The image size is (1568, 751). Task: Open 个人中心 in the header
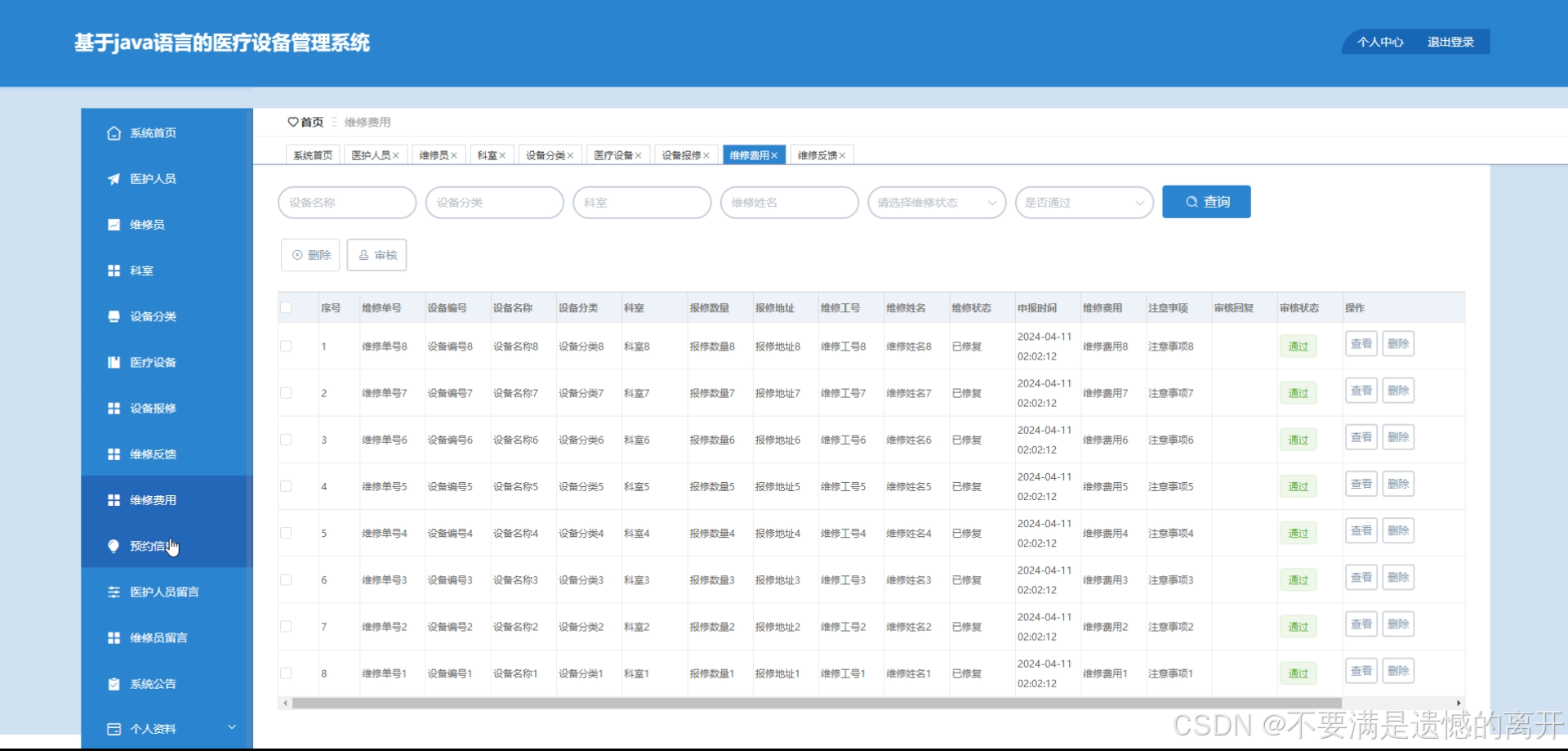click(x=1380, y=42)
